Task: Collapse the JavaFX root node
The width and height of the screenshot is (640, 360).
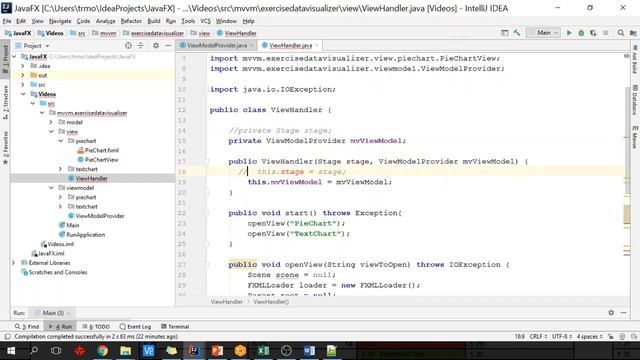Action: coord(15,57)
